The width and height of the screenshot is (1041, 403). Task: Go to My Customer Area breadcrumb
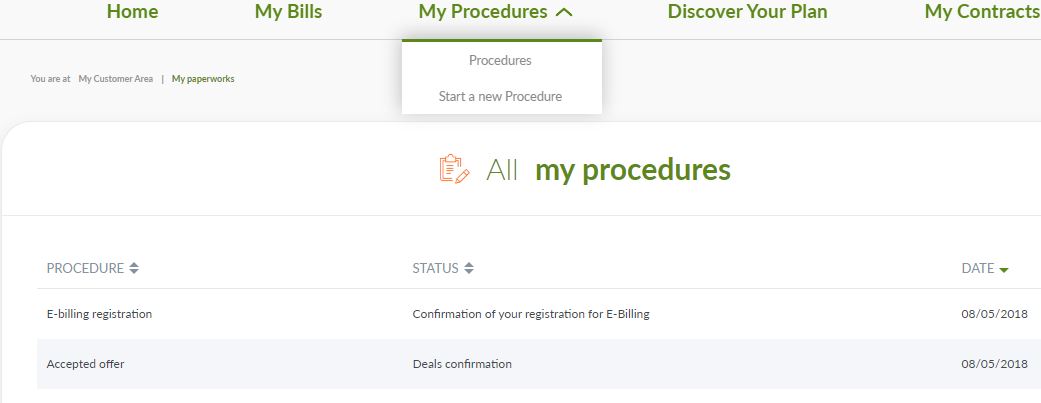point(116,79)
